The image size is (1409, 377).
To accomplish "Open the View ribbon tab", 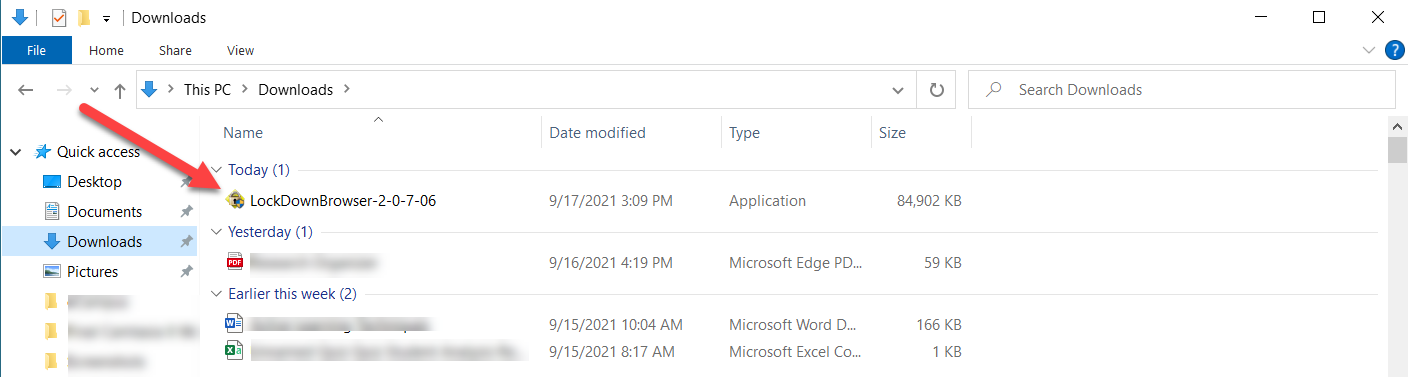I will click(240, 50).
